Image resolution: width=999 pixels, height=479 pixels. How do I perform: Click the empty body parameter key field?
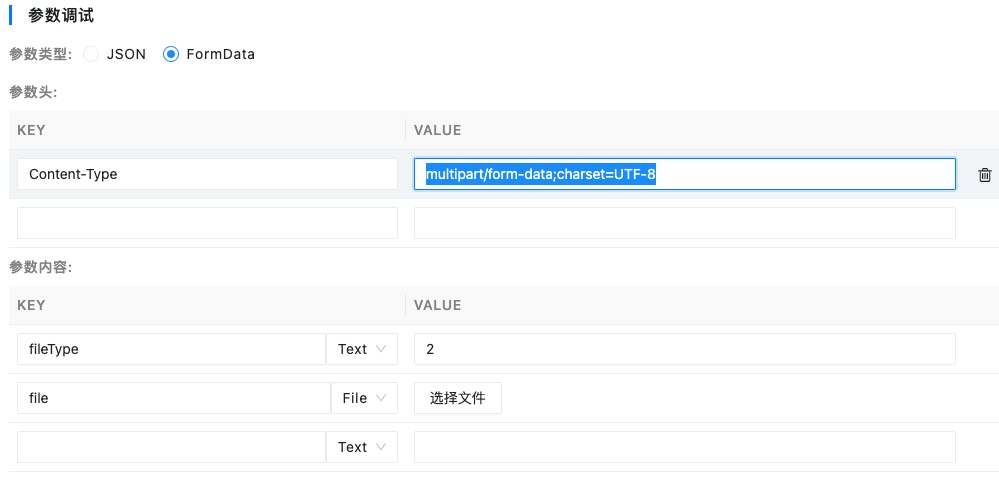[x=171, y=447]
